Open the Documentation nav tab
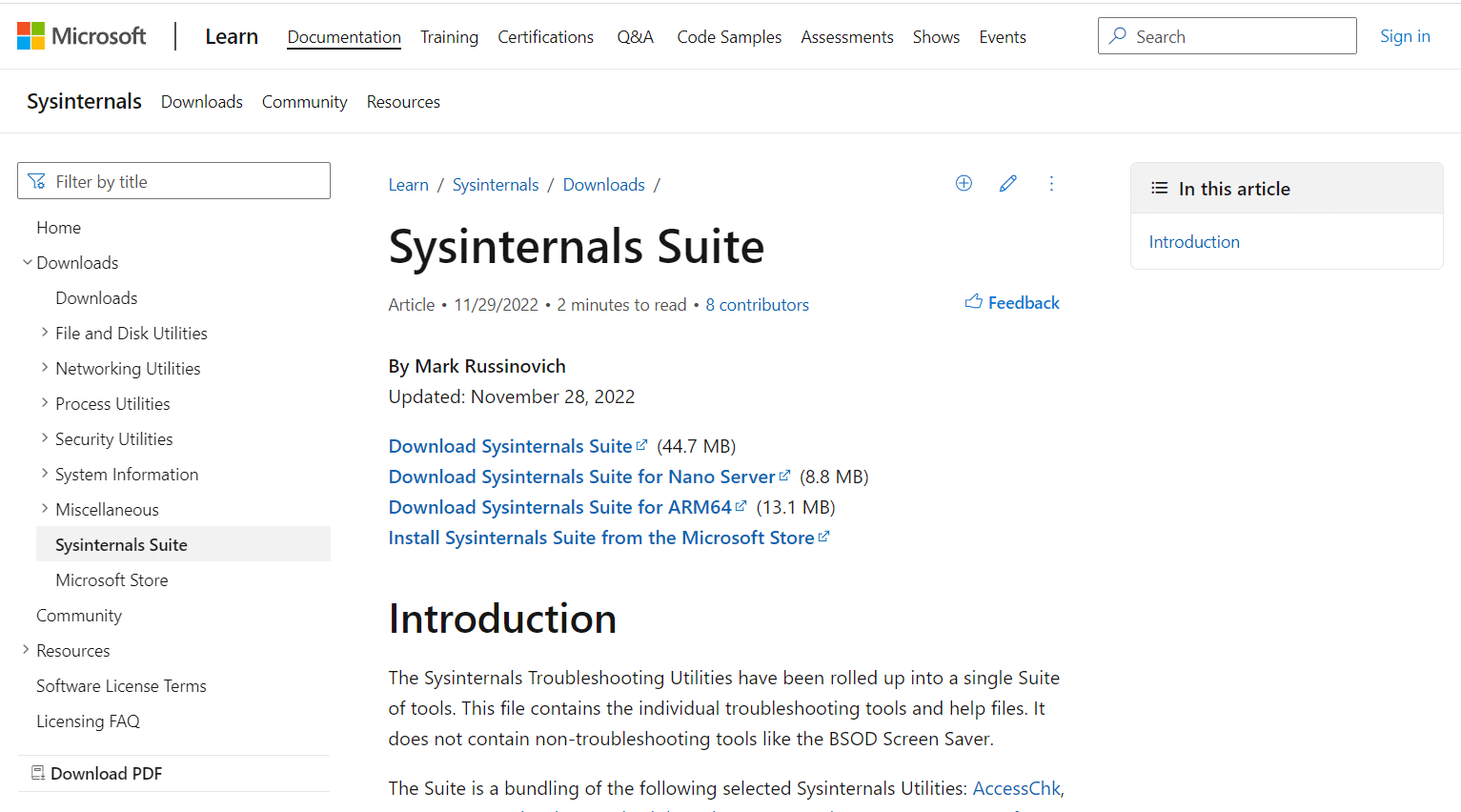The height and width of the screenshot is (812, 1461). [x=344, y=36]
